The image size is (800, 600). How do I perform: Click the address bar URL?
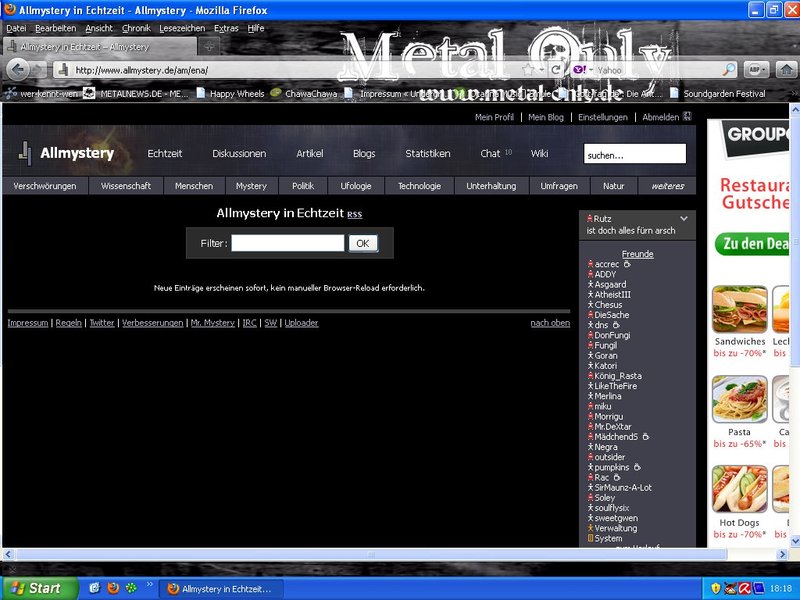click(x=141, y=70)
